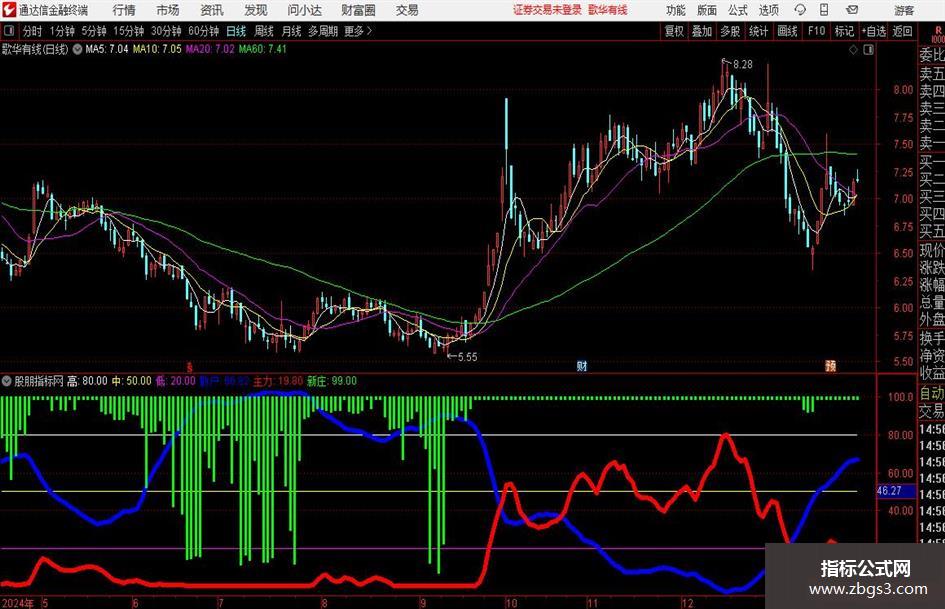Click the 新庄: 99.00 indicator value
Viewport: 945px width, 609px height.
pyautogui.click(x=331, y=381)
